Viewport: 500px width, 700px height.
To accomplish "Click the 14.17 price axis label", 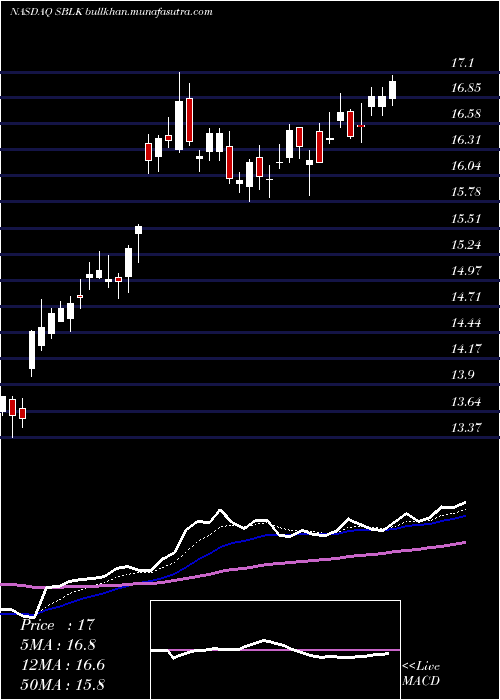I will point(465,348).
